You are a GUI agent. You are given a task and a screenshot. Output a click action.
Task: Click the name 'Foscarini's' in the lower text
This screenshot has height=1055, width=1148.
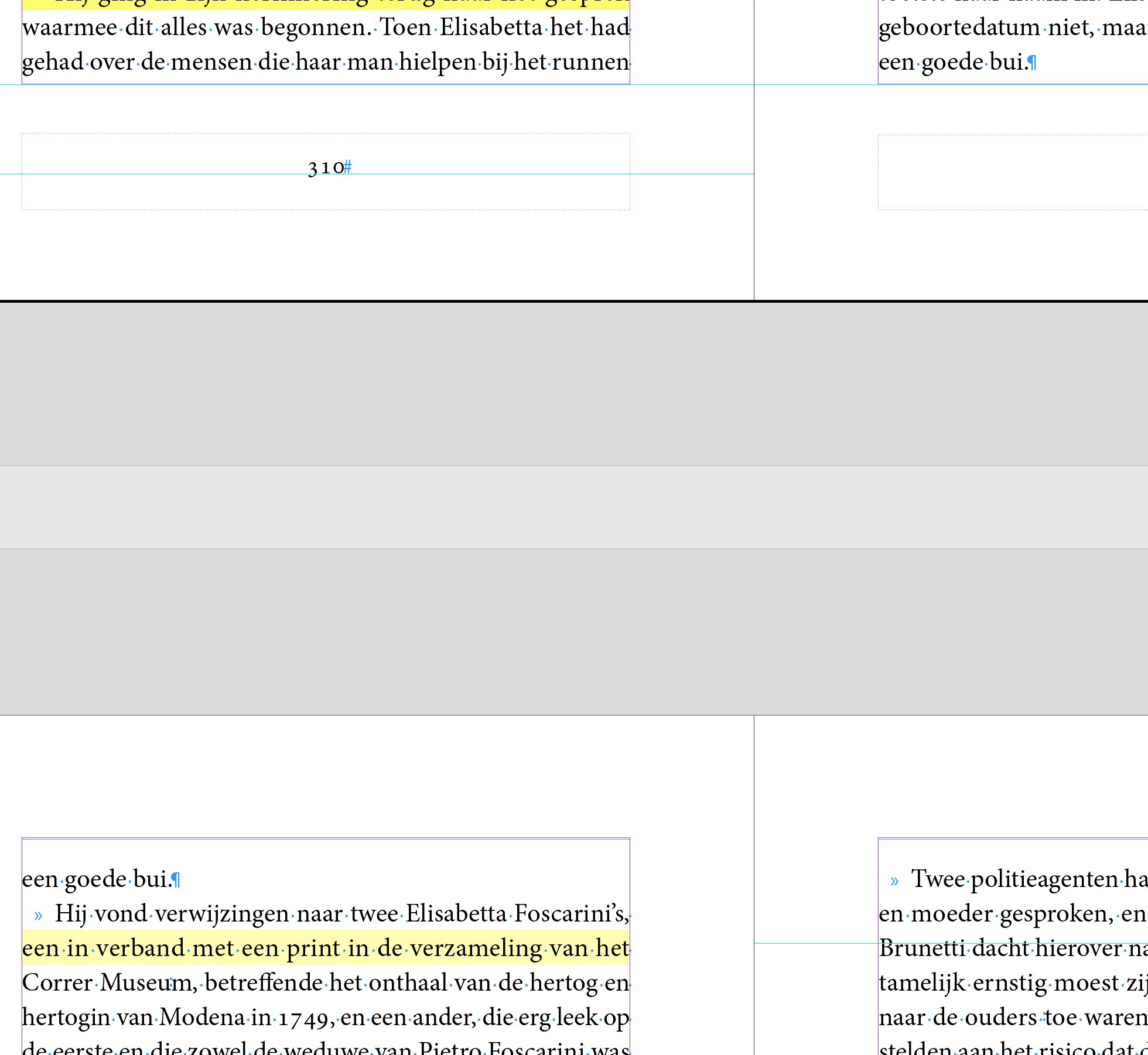(571, 913)
